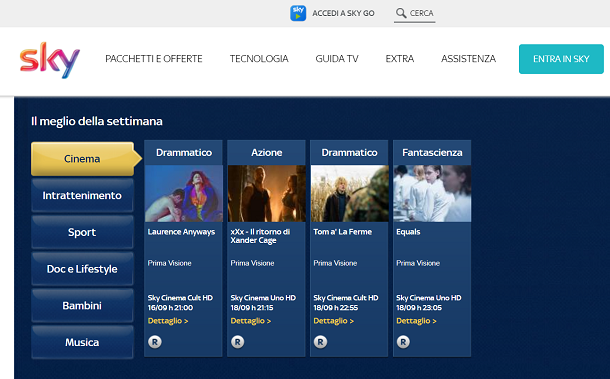Open Accedi a Sky Go link
Screen dimensions: 610x379
(343, 13)
